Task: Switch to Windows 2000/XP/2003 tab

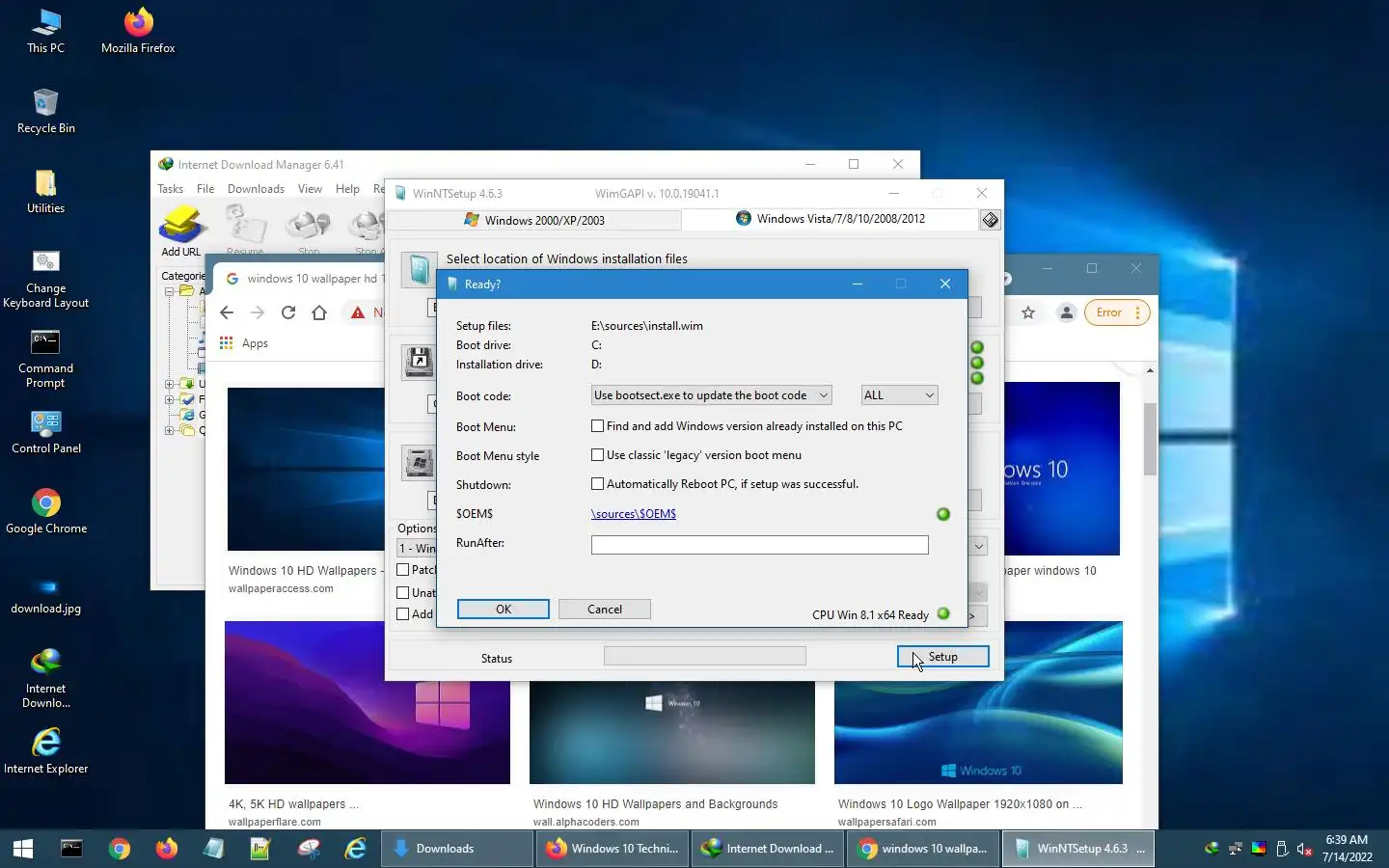Action: point(534,220)
